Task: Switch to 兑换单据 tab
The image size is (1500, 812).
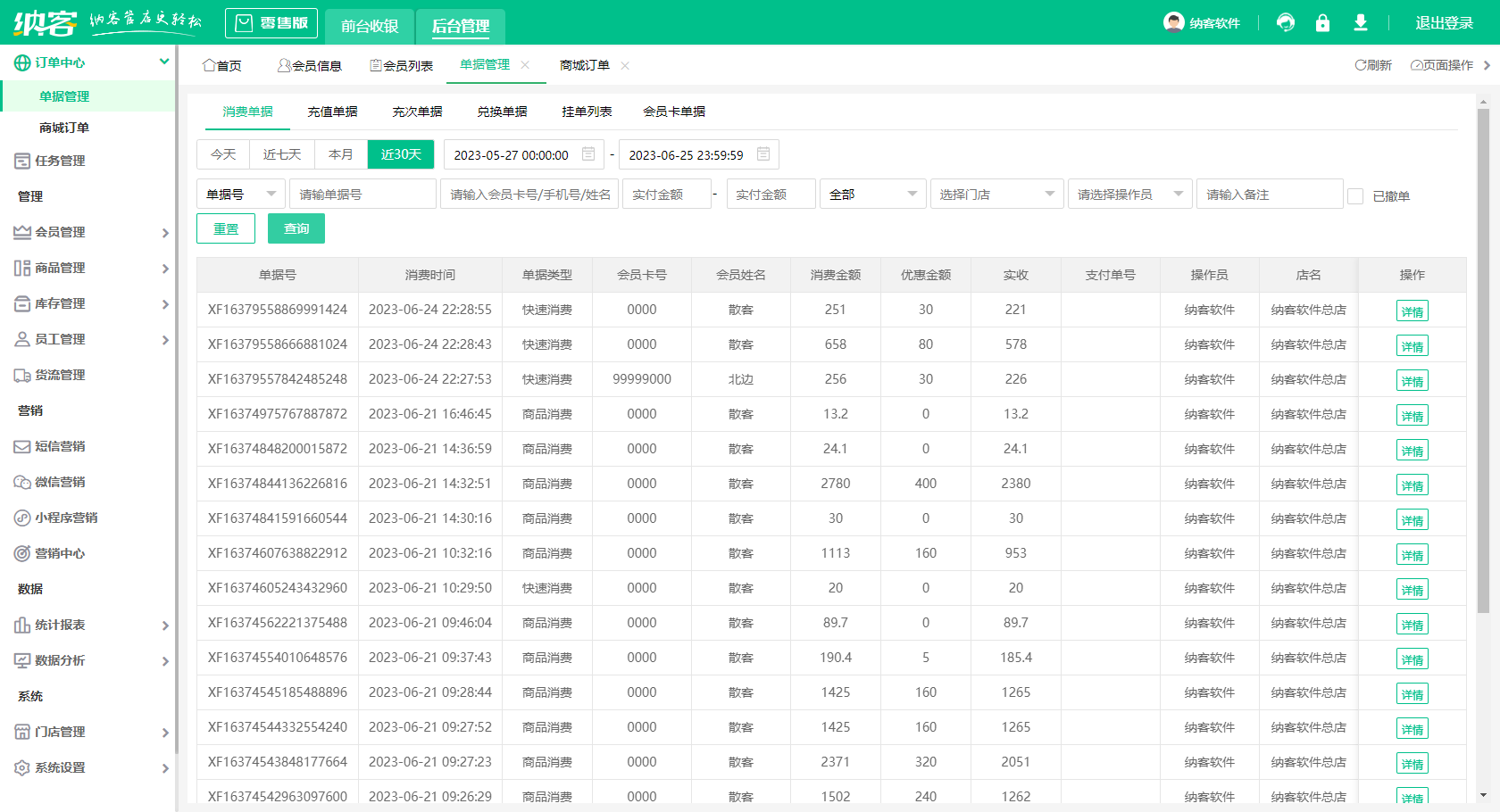Action: [502, 112]
